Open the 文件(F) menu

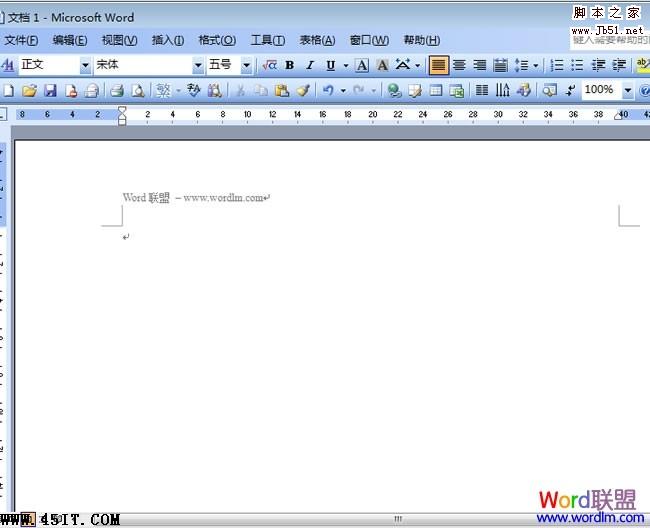(x=21, y=40)
